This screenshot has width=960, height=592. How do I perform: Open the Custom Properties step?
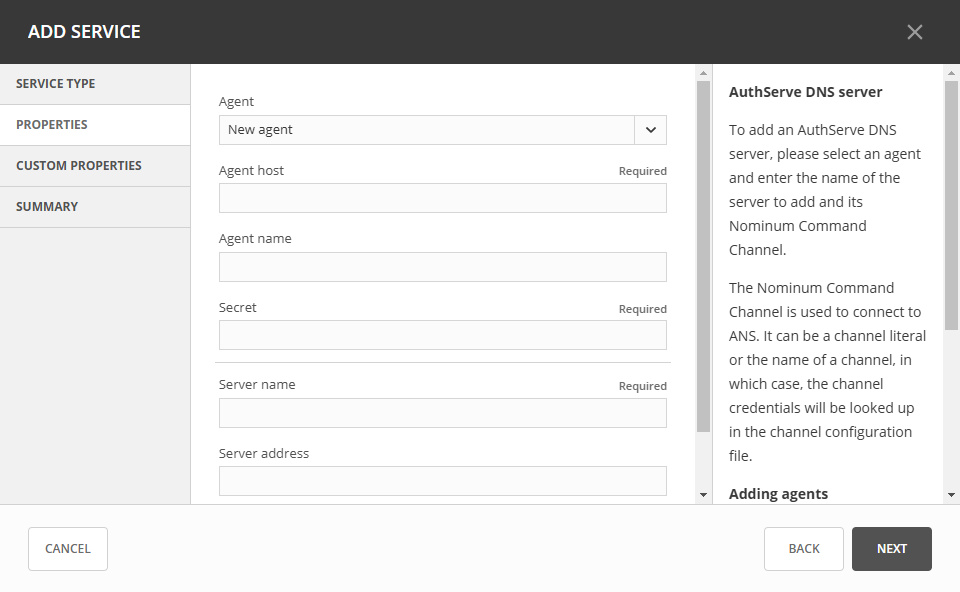click(x=95, y=166)
